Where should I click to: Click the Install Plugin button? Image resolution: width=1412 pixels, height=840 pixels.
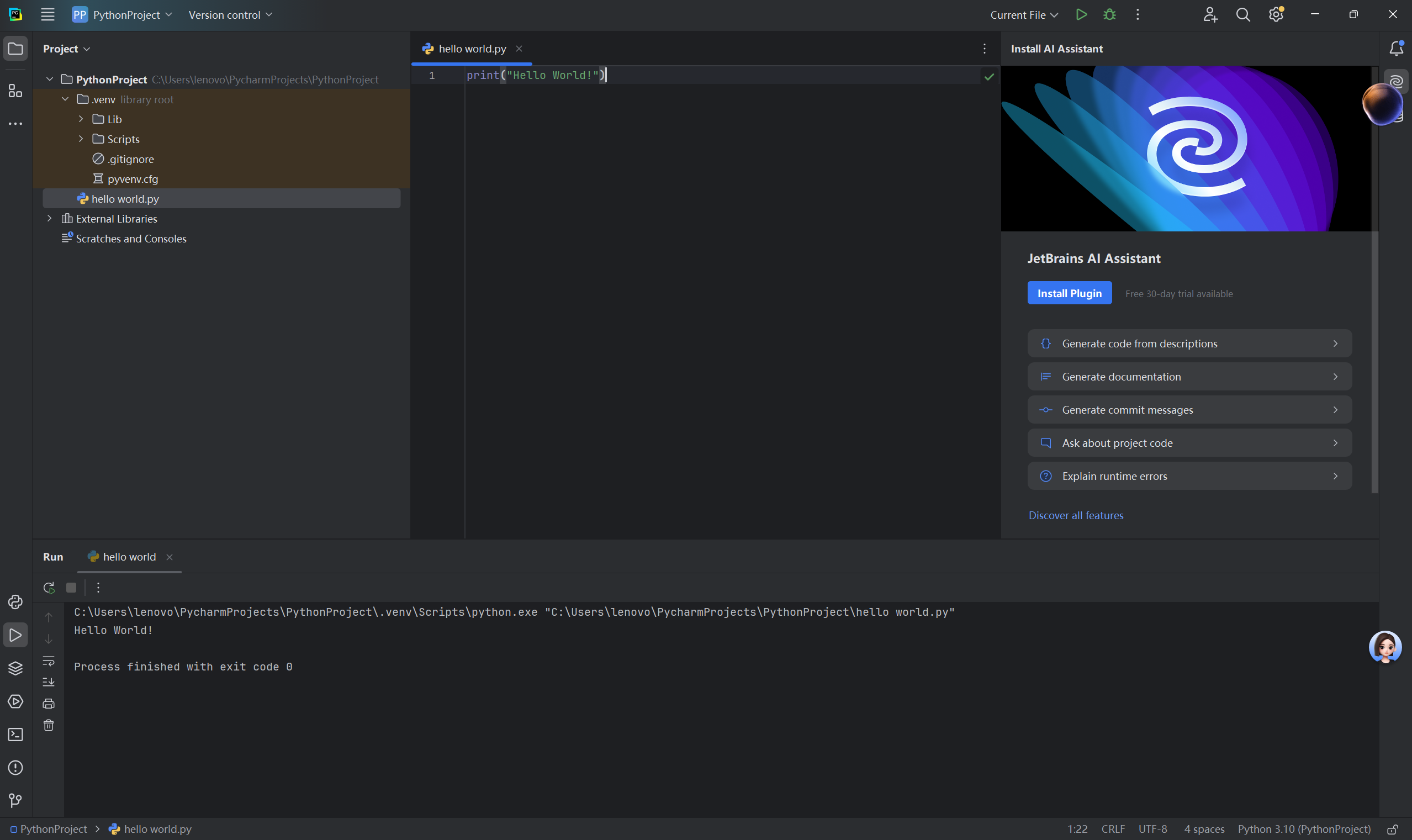click(1069, 293)
